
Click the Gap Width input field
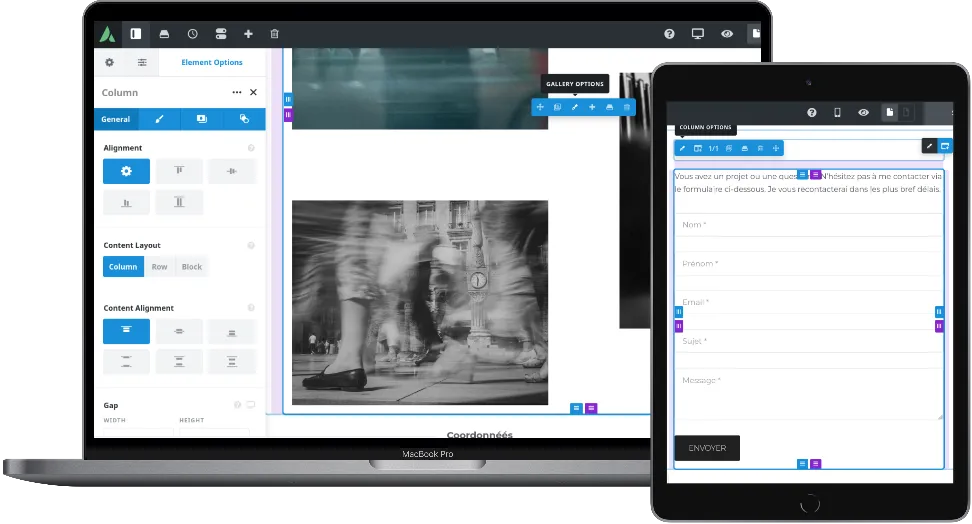138,433
